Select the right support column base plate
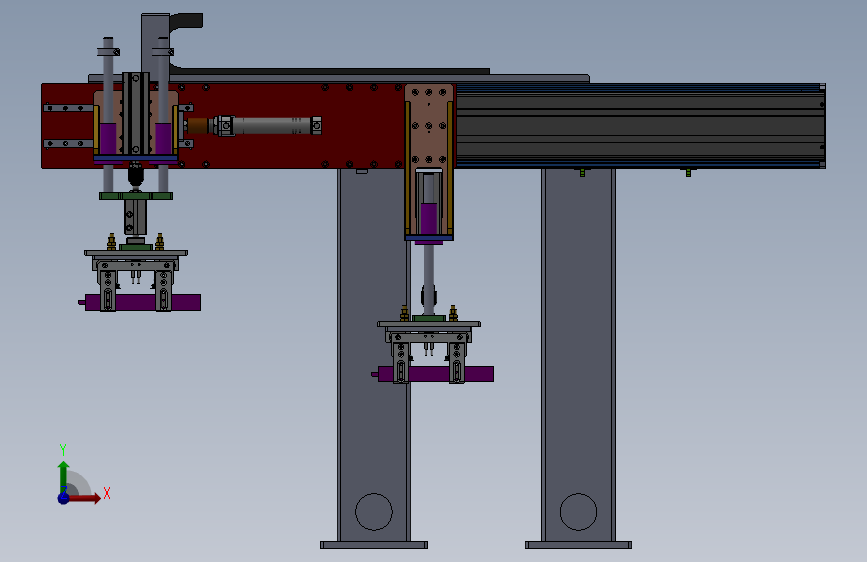The image size is (867, 562). click(x=578, y=545)
